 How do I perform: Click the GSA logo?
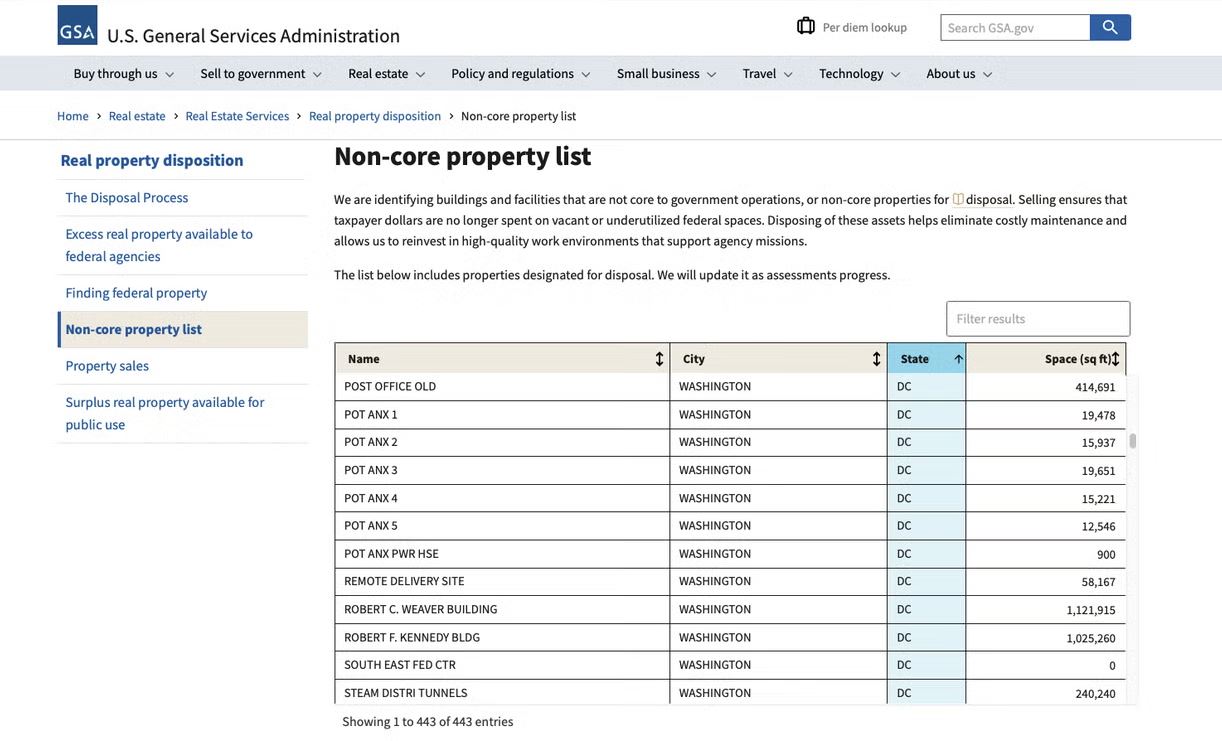pyautogui.click(x=77, y=25)
